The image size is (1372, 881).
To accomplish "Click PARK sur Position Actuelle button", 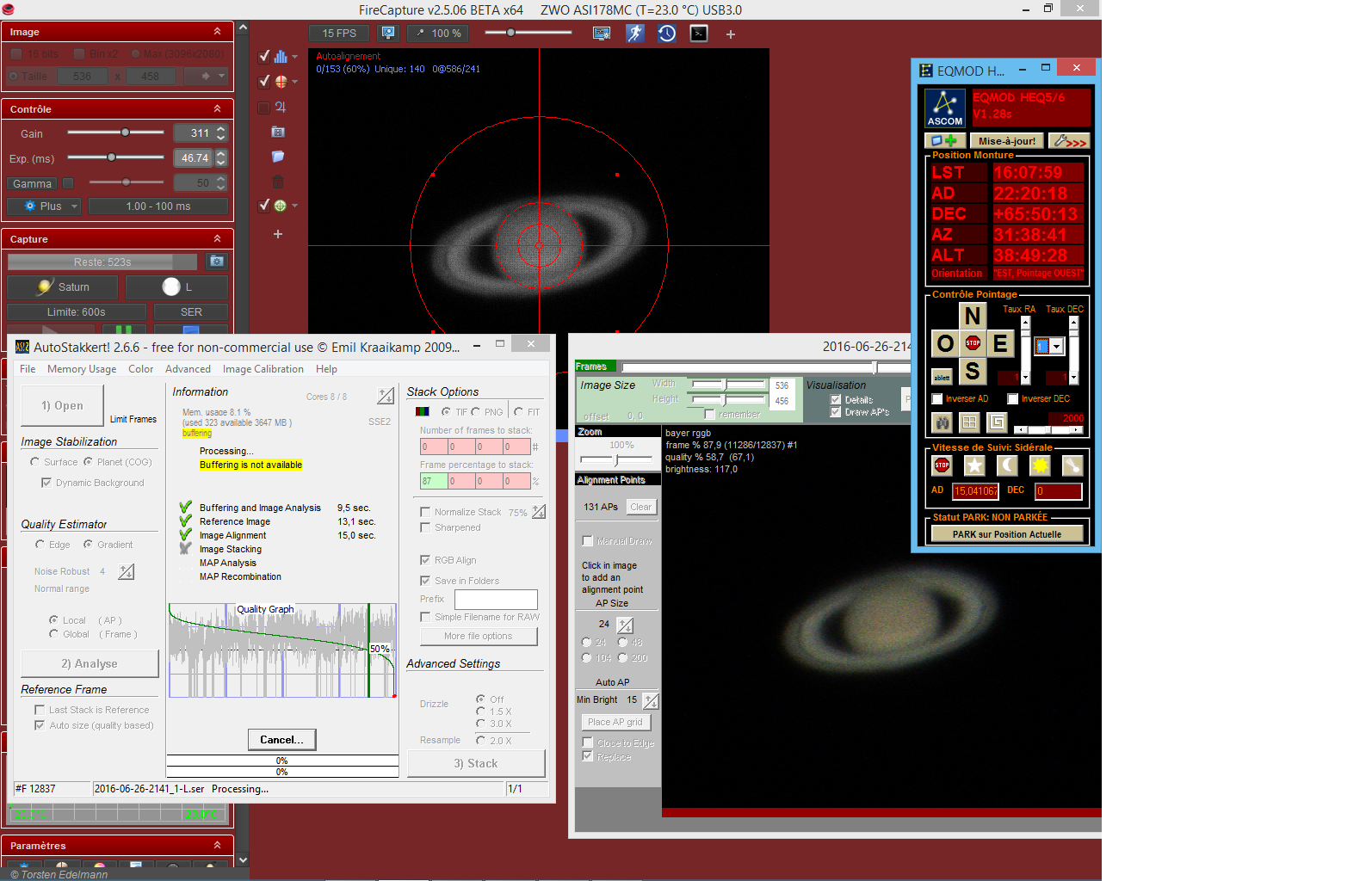I will [x=1006, y=534].
